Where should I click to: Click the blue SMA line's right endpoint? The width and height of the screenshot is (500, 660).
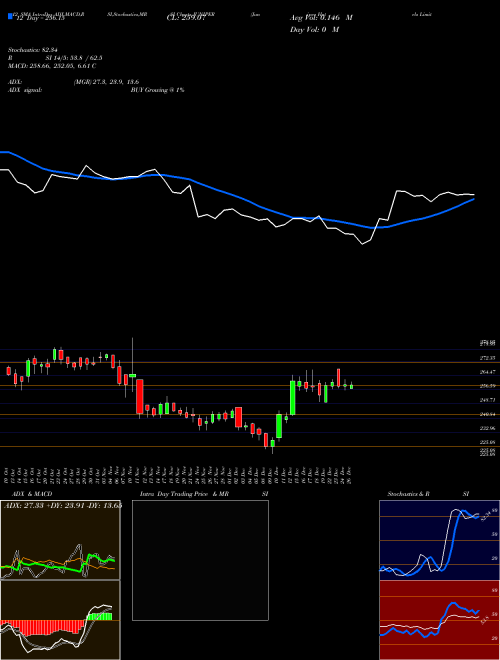coord(474,199)
